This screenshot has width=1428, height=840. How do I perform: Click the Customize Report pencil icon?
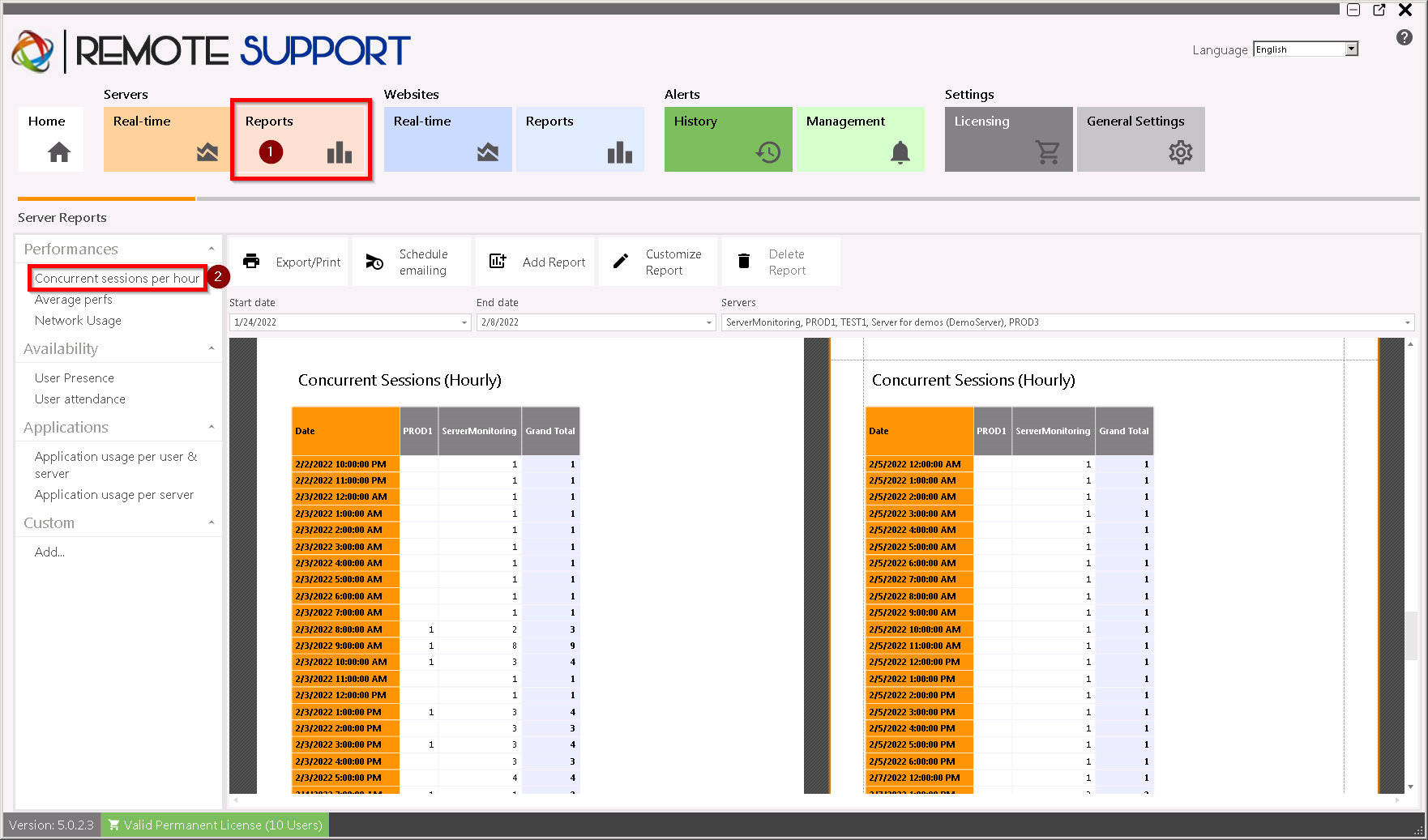[621, 261]
